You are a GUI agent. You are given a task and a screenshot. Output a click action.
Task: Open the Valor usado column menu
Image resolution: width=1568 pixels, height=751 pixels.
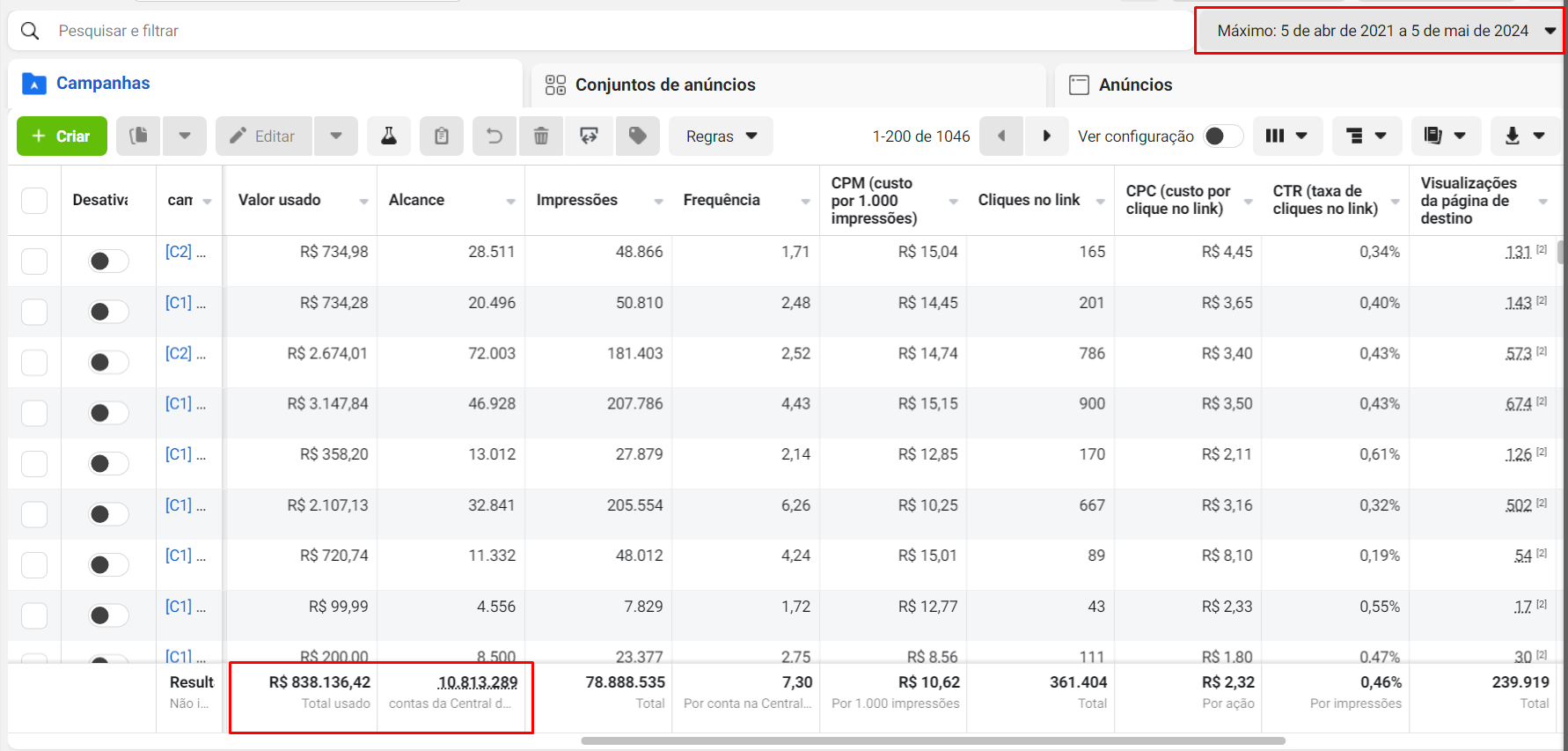363,202
